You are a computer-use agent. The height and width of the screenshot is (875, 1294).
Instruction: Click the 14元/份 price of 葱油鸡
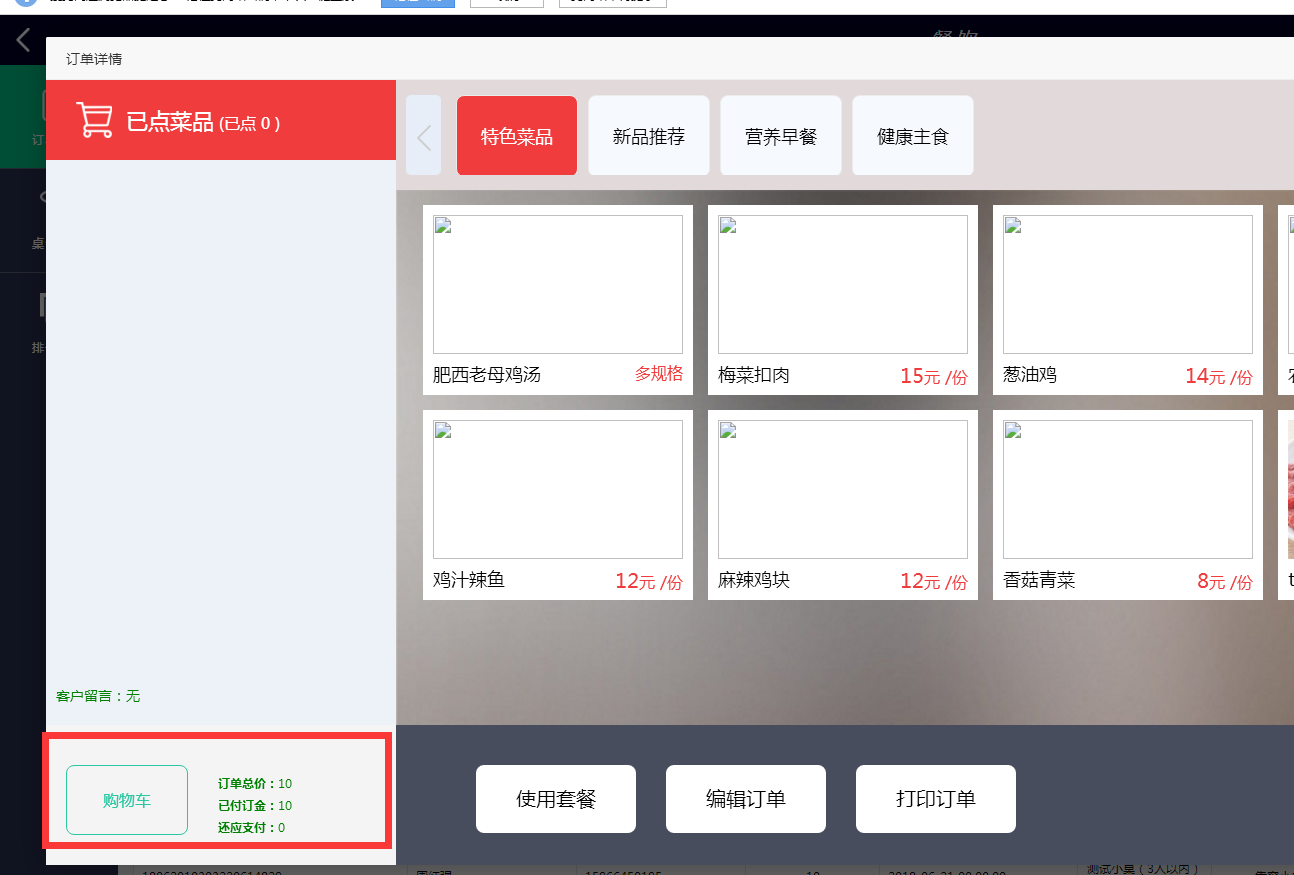click(x=1219, y=377)
